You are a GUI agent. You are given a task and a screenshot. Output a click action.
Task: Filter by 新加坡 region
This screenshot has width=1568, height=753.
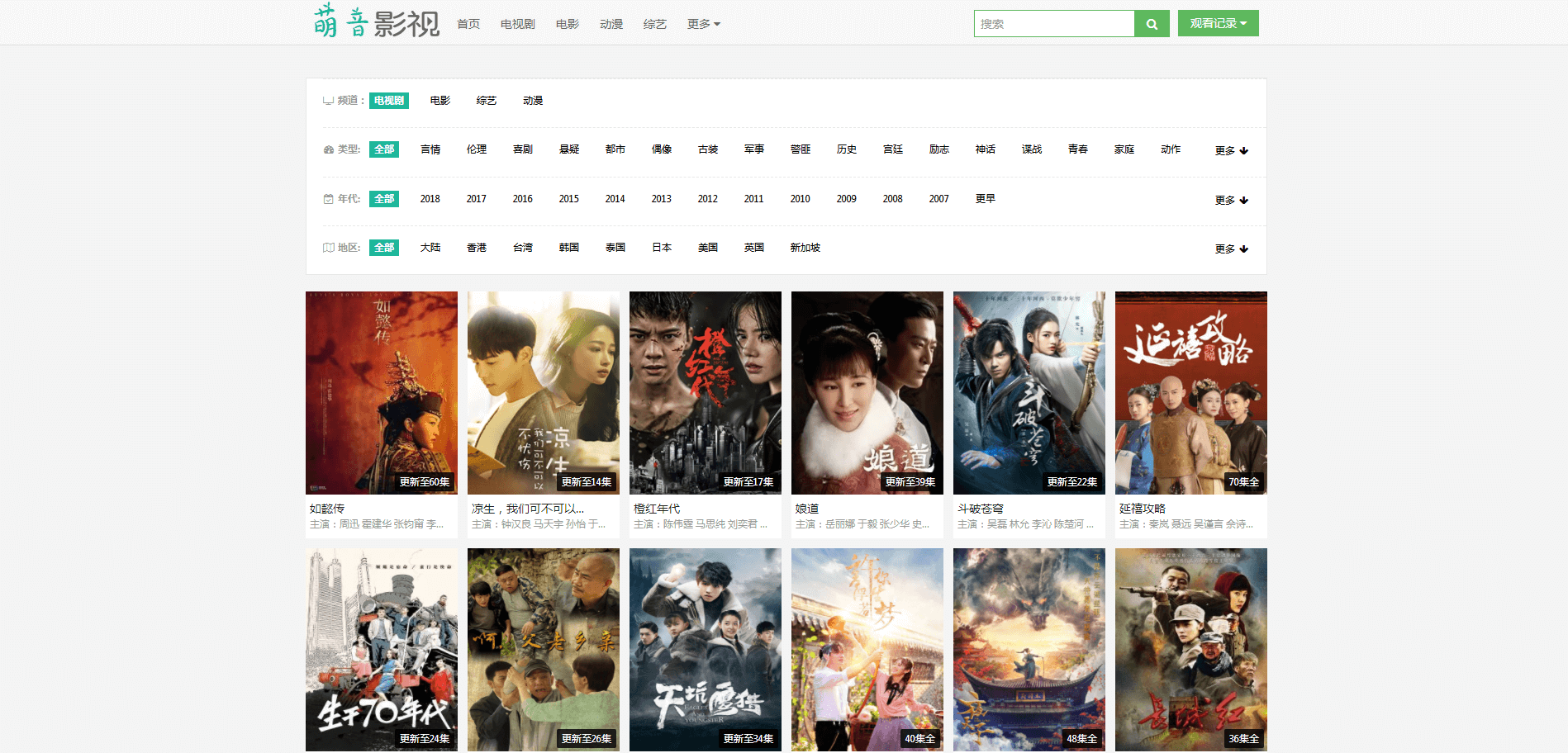click(x=805, y=248)
